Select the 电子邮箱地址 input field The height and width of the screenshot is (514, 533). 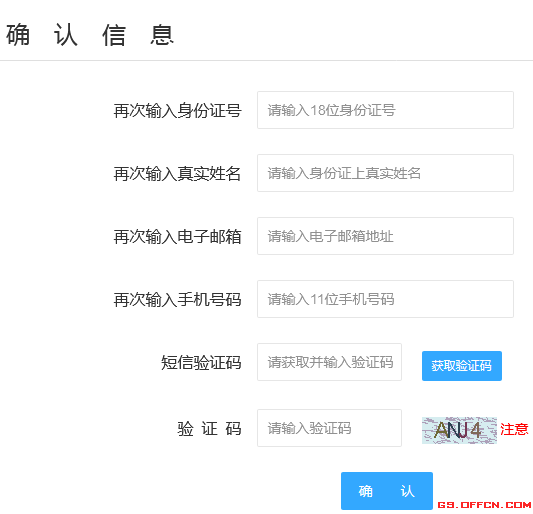(385, 236)
